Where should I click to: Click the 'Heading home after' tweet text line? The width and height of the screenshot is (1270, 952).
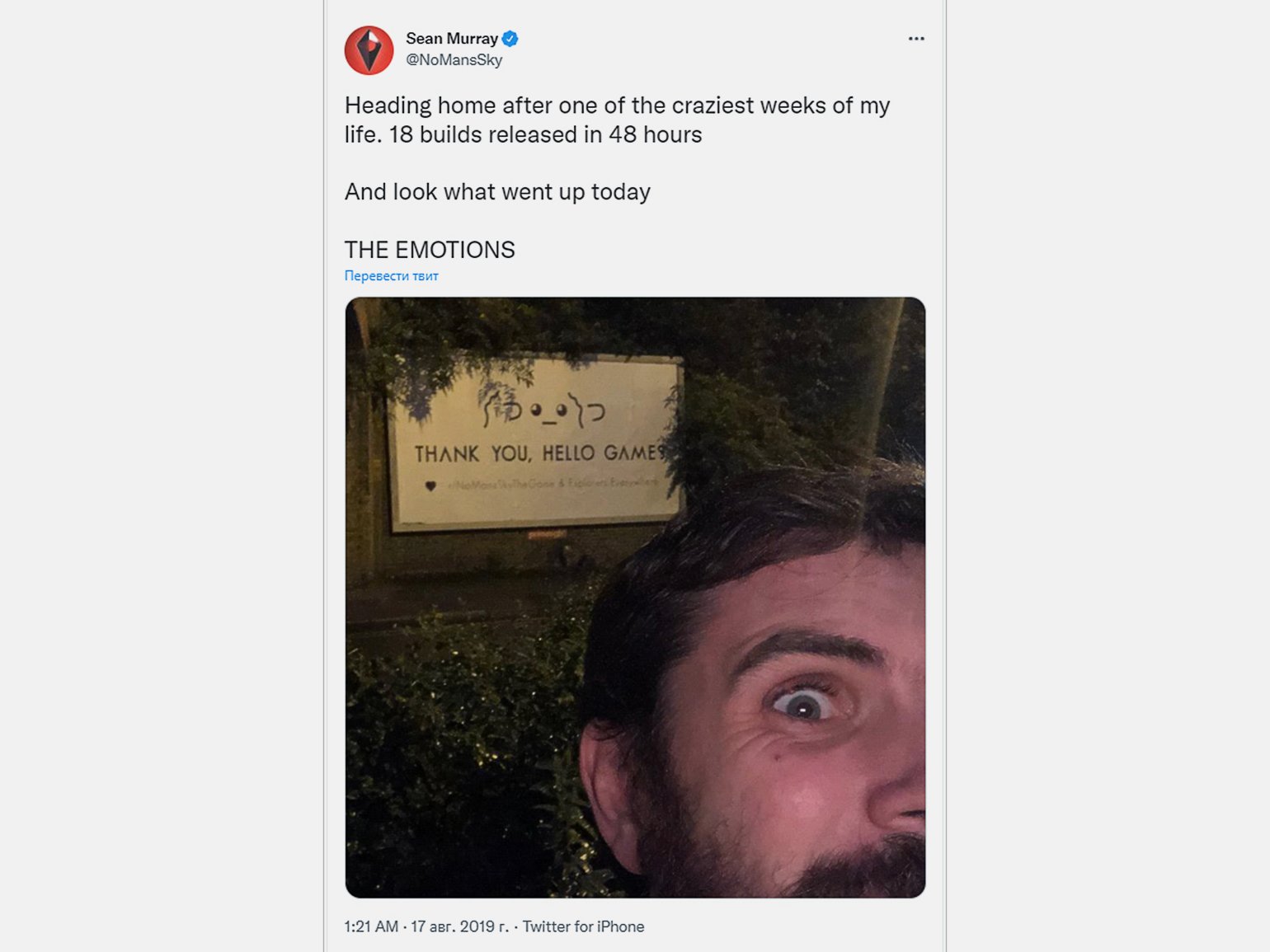point(617,106)
